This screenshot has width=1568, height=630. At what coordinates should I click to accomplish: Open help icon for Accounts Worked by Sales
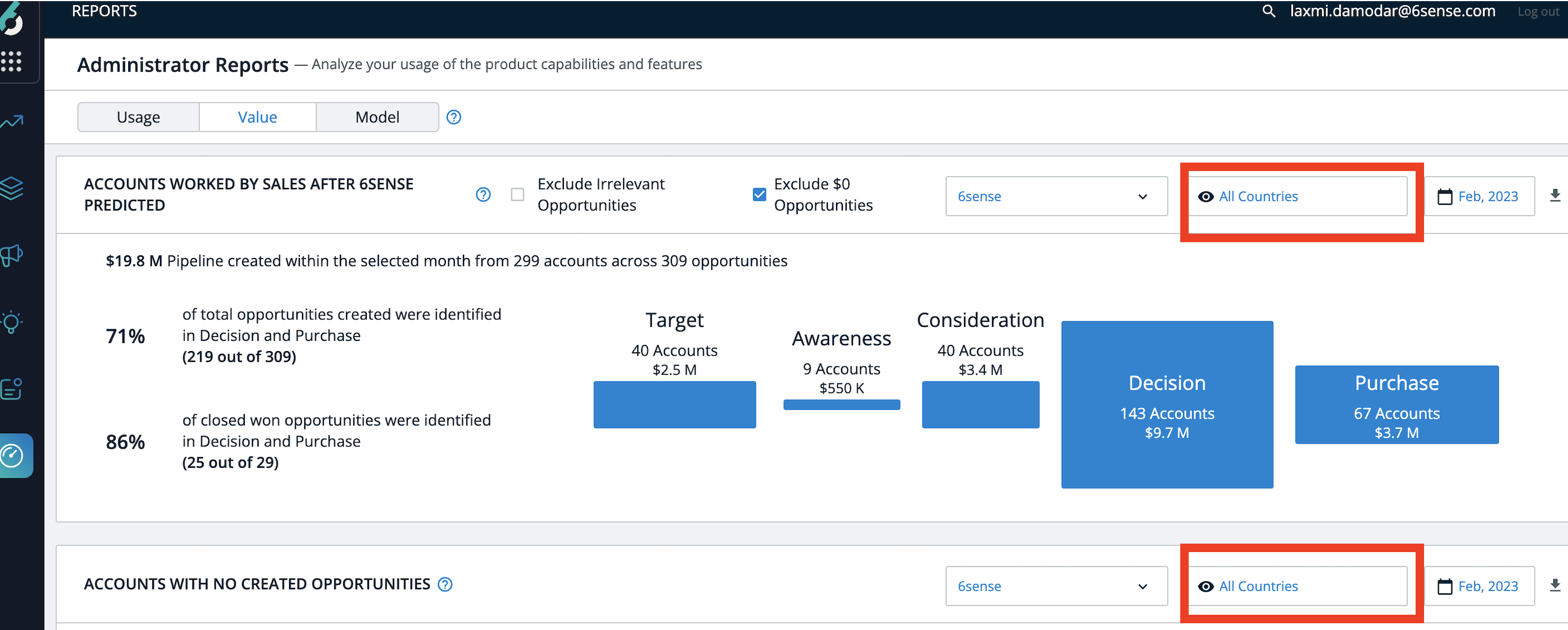click(483, 194)
